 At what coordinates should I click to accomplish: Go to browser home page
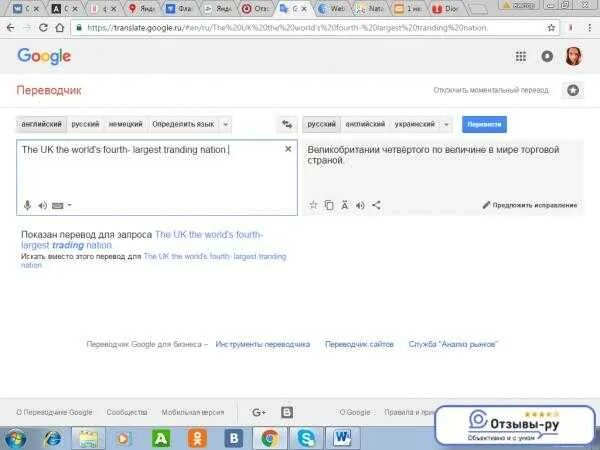[x=60, y=28]
